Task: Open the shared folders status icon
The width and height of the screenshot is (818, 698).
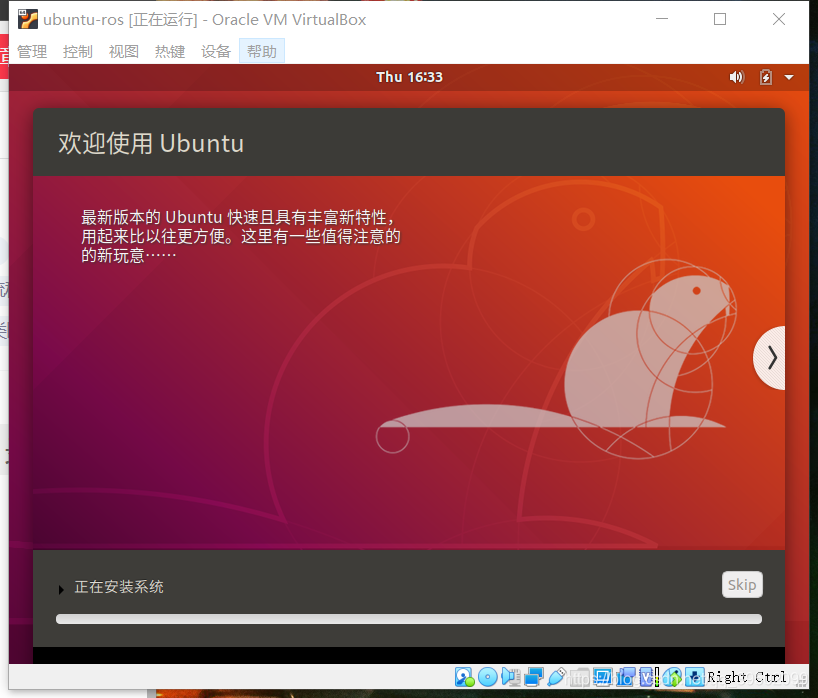Action: click(580, 677)
